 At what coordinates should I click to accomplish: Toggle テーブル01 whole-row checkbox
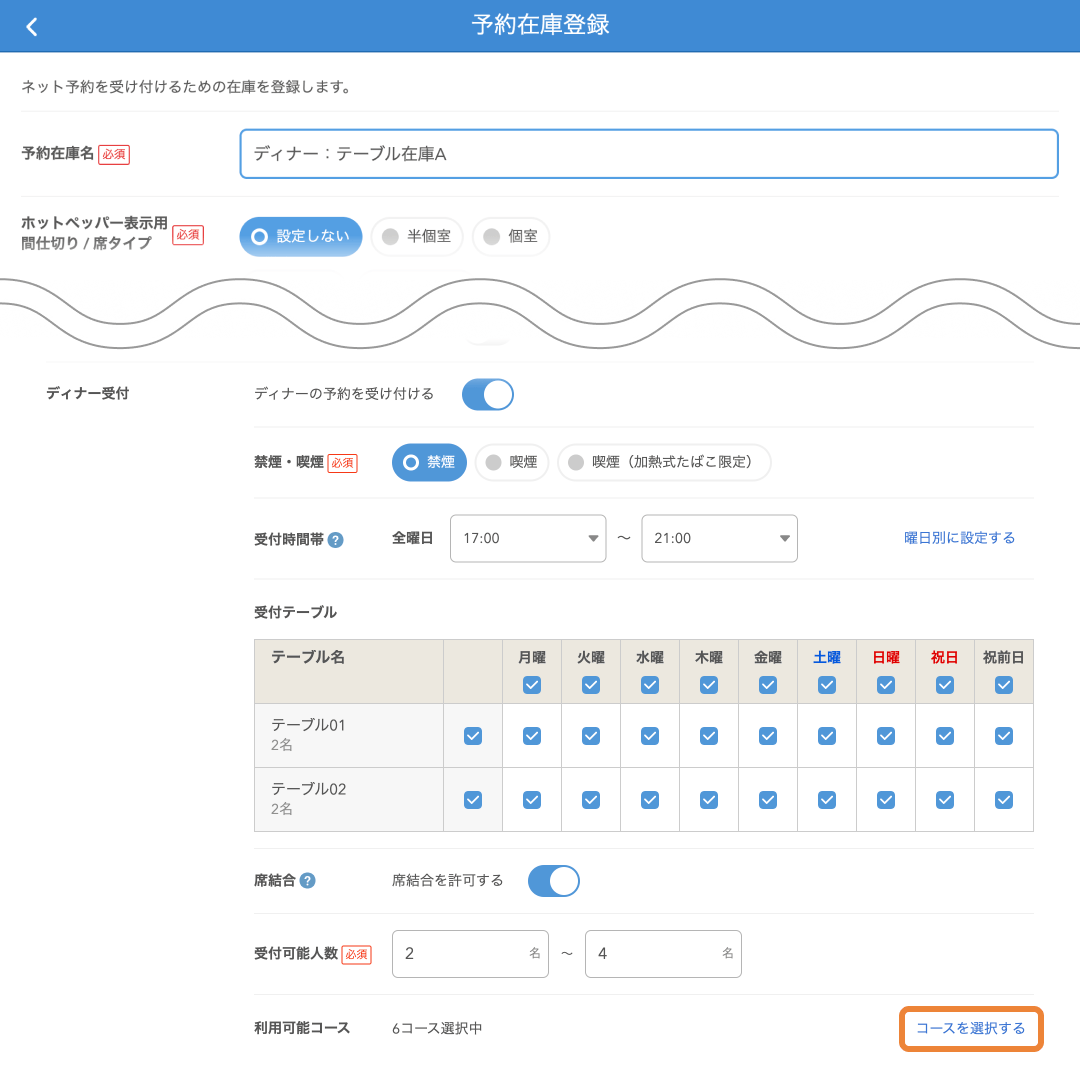473,736
